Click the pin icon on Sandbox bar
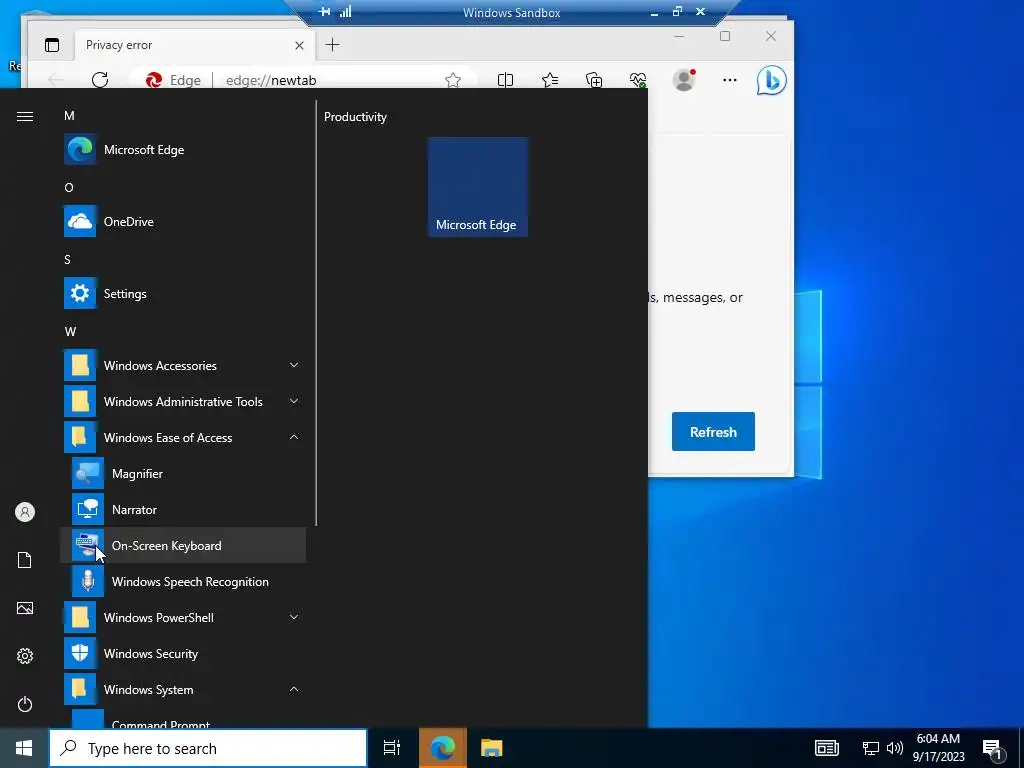Screen dimensions: 1024x768 [325, 12]
